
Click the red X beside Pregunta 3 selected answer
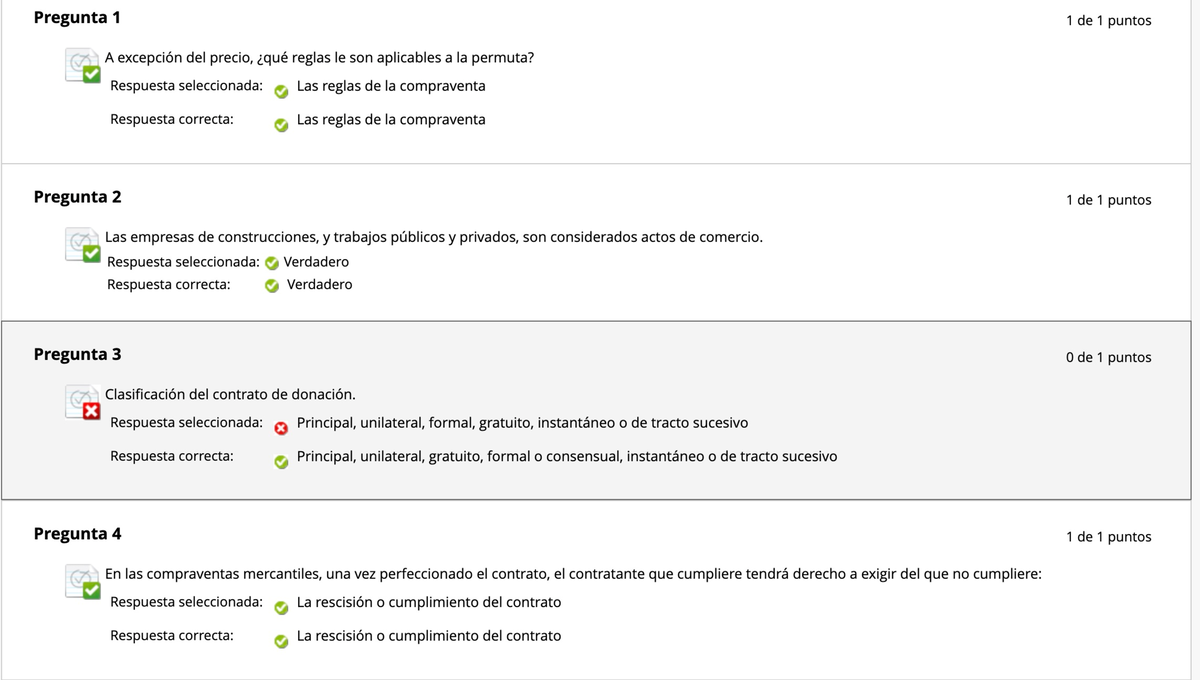coord(282,428)
